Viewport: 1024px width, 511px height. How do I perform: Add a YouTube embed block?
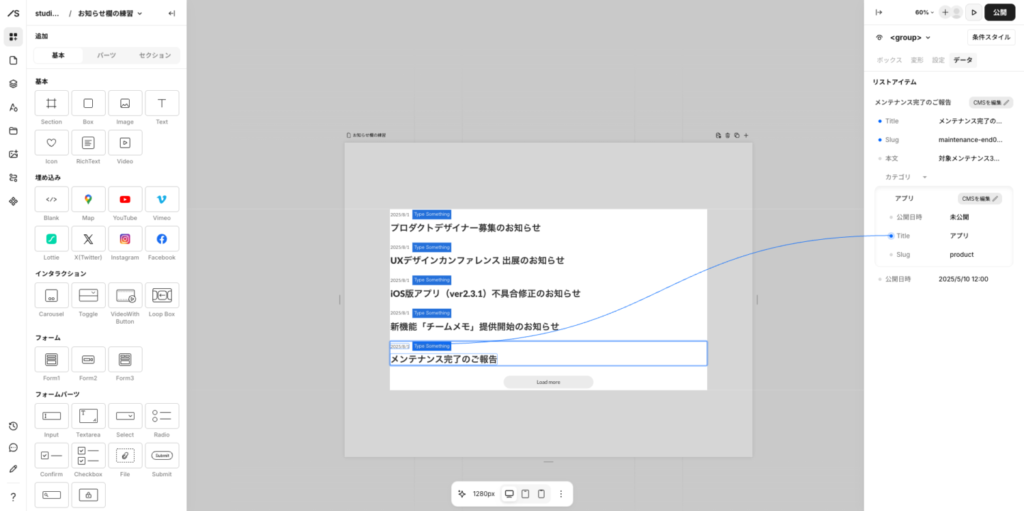tap(125, 200)
